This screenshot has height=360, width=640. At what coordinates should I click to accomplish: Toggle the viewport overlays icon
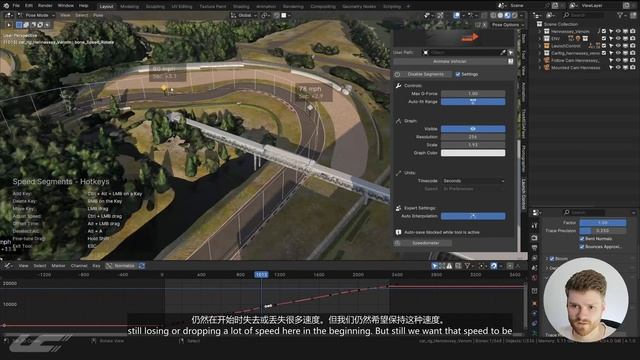click(456, 15)
